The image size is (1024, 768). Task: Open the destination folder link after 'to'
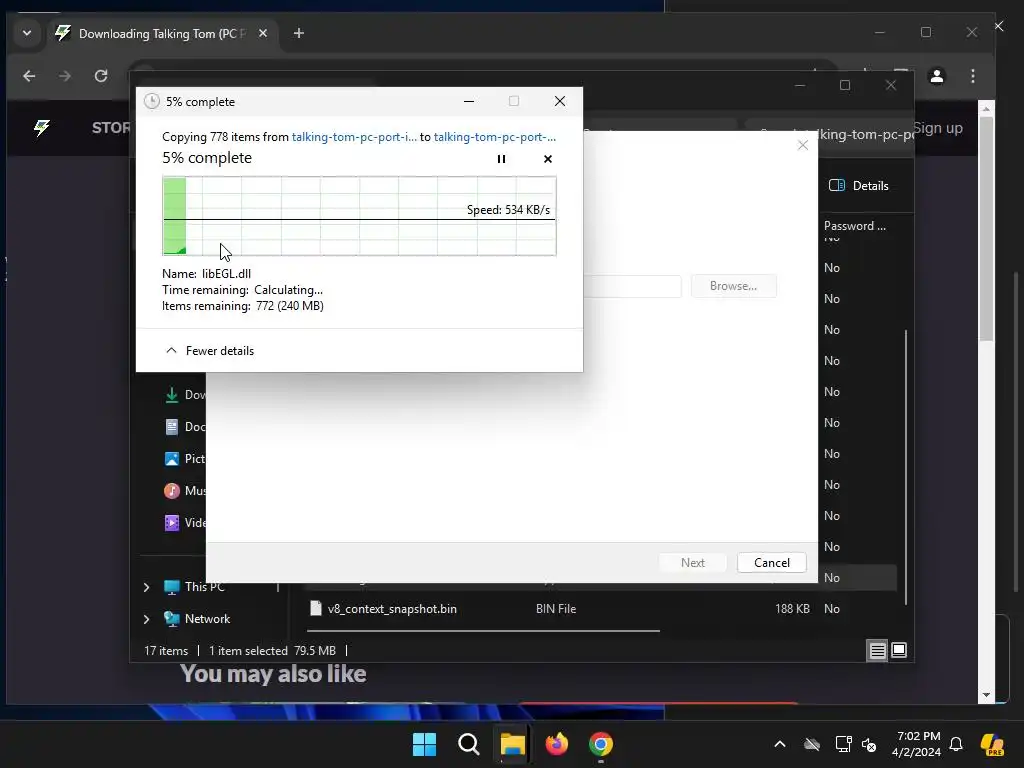point(494,137)
